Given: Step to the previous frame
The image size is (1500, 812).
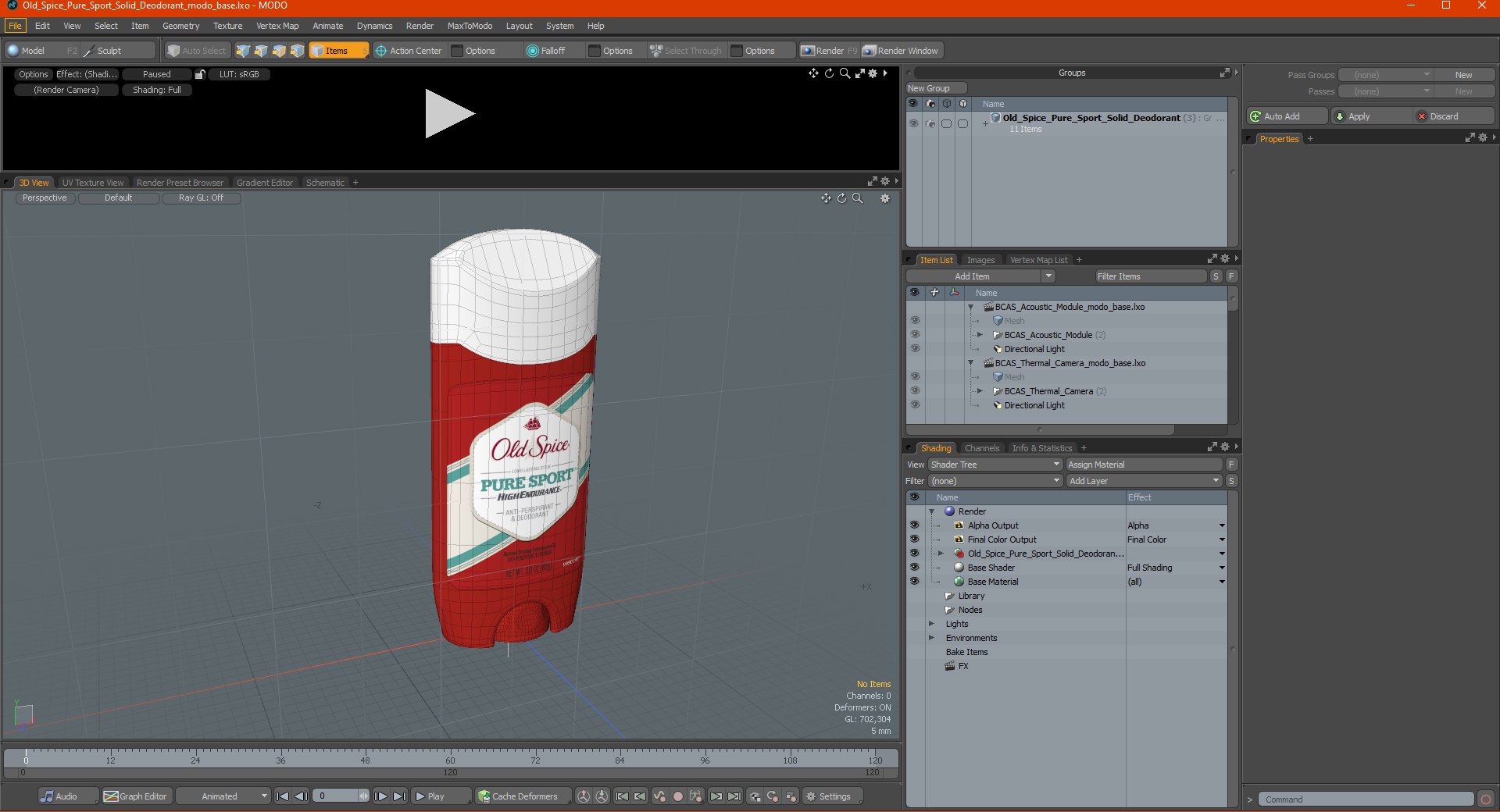Looking at the screenshot, I should click(x=301, y=796).
